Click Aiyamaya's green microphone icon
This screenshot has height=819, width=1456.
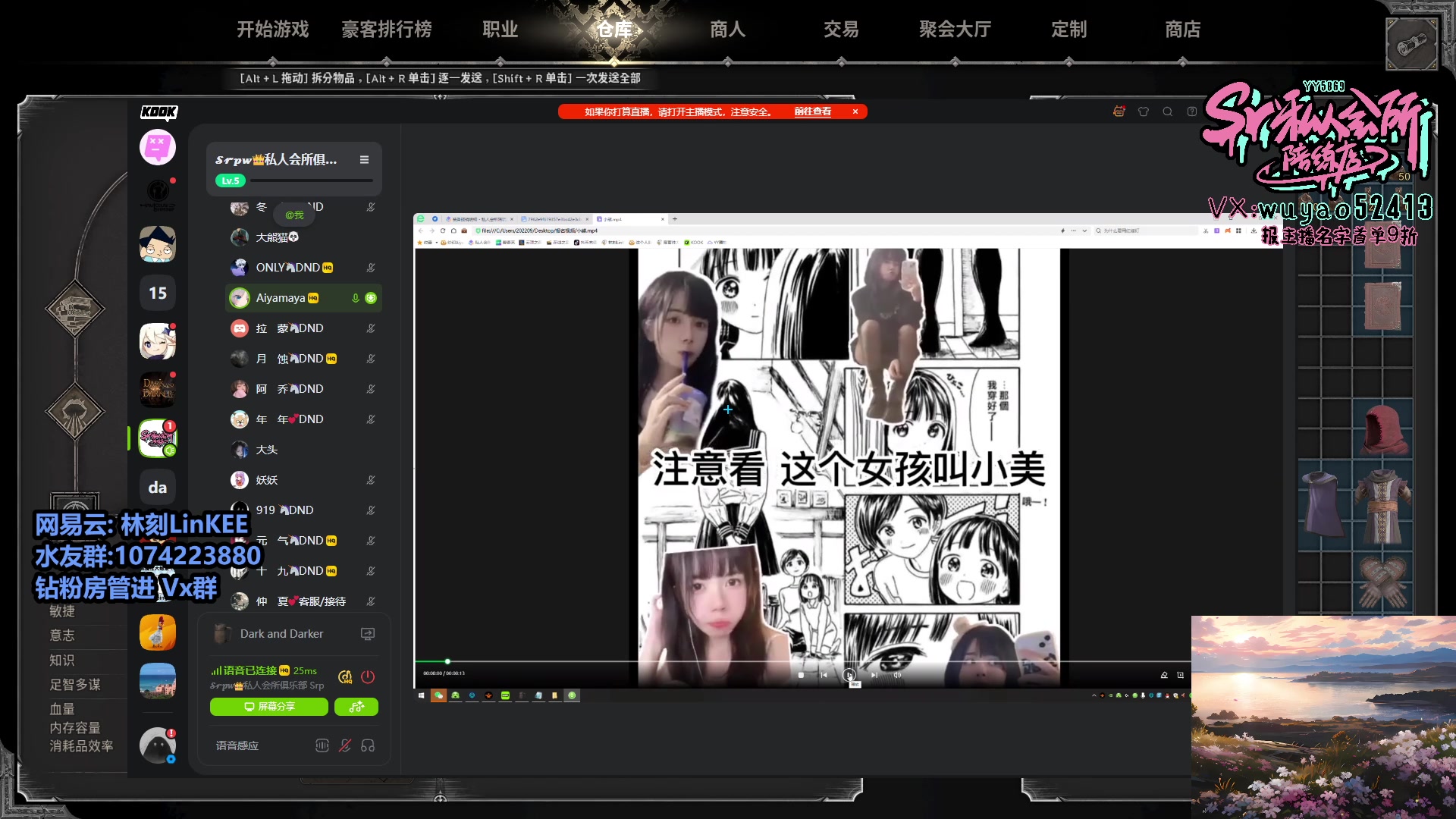pos(355,298)
